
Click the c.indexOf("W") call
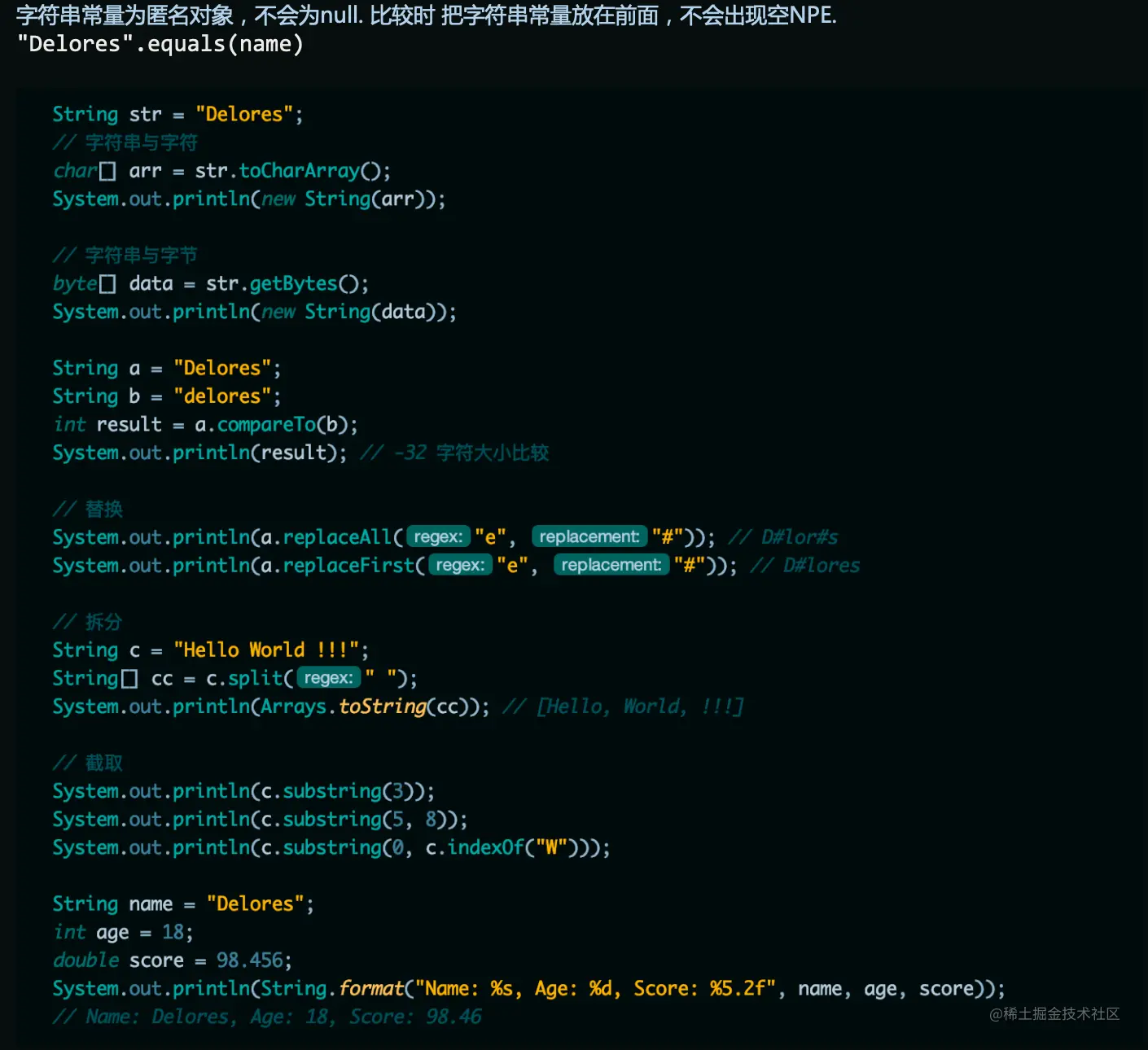coord(502,847)
